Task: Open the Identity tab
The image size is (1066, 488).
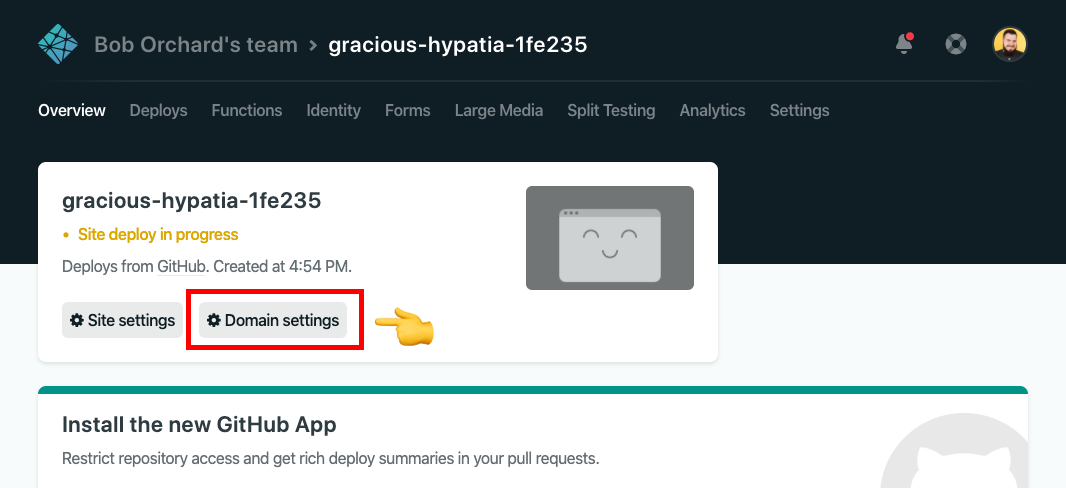Action: pos(334,110)
